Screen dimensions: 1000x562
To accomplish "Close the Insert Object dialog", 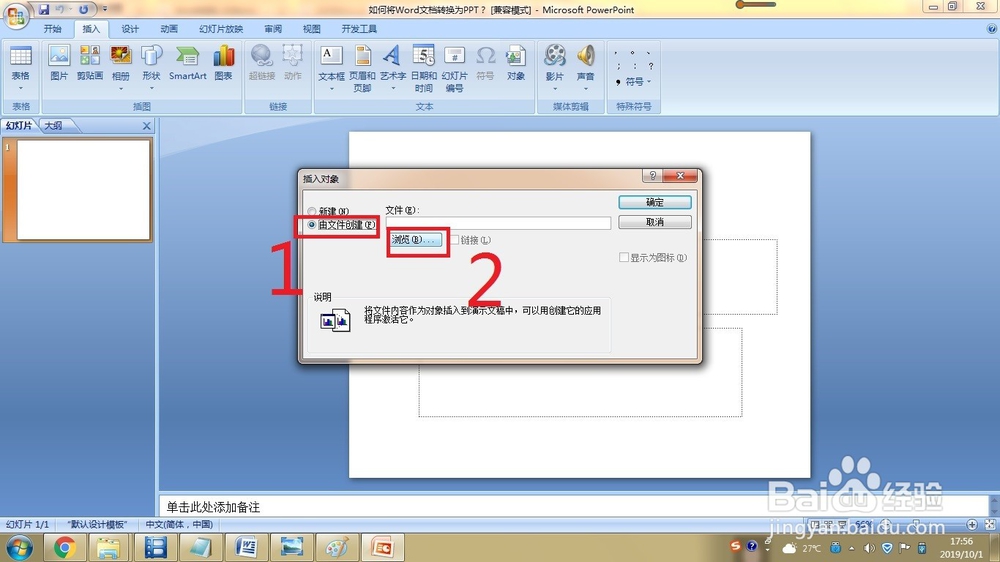I will pyautogui.click(x=680, y=176).
